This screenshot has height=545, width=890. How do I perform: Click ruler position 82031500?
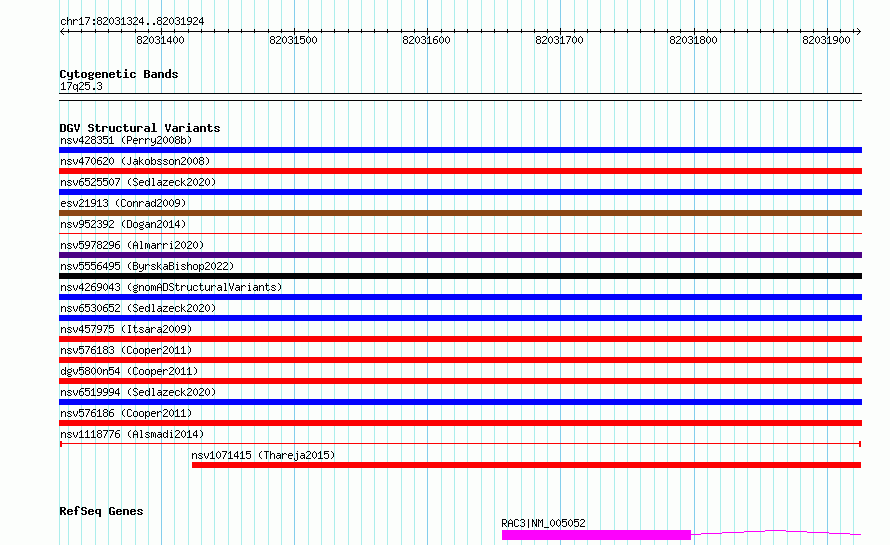click(x=293, y=40)
